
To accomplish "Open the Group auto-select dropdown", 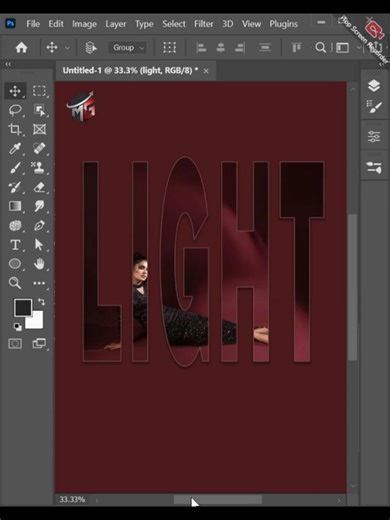I will pos(127,48).
